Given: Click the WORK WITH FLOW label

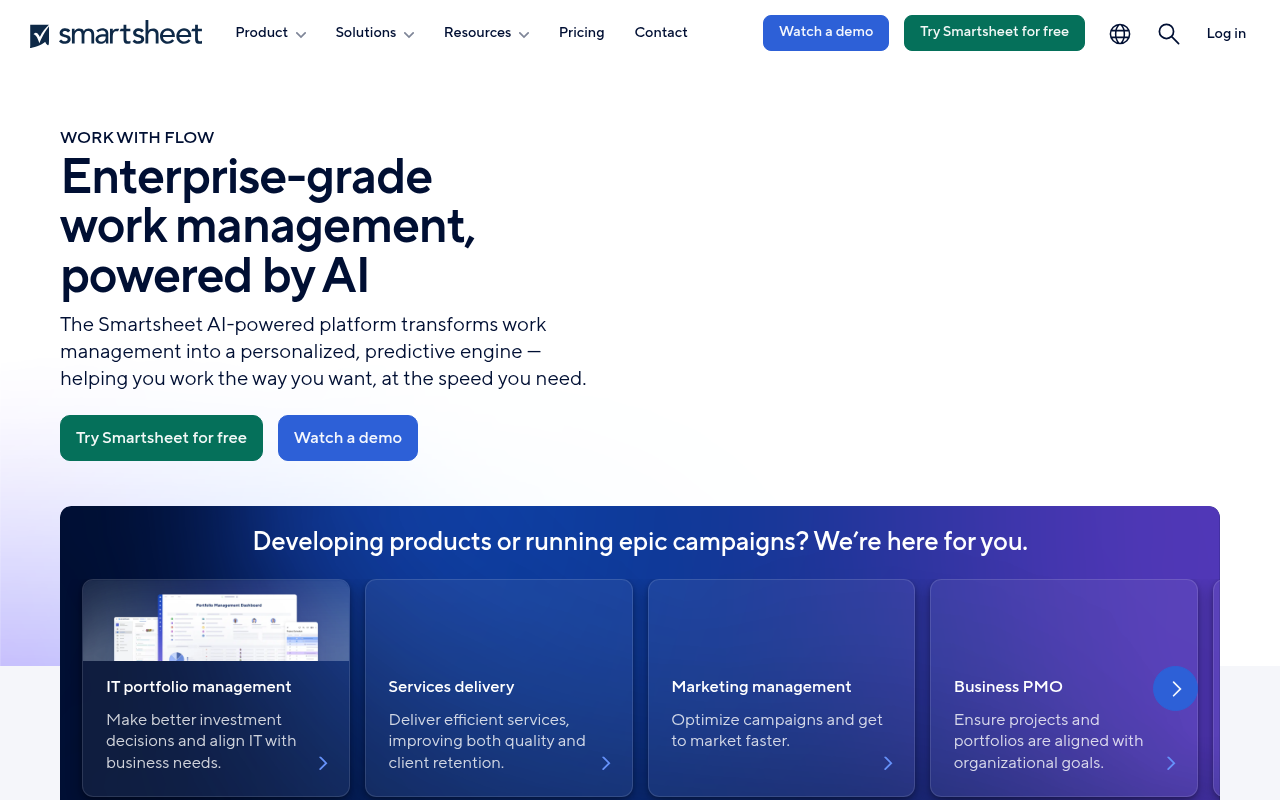Looking at the screenshot, I should [137, 138].
